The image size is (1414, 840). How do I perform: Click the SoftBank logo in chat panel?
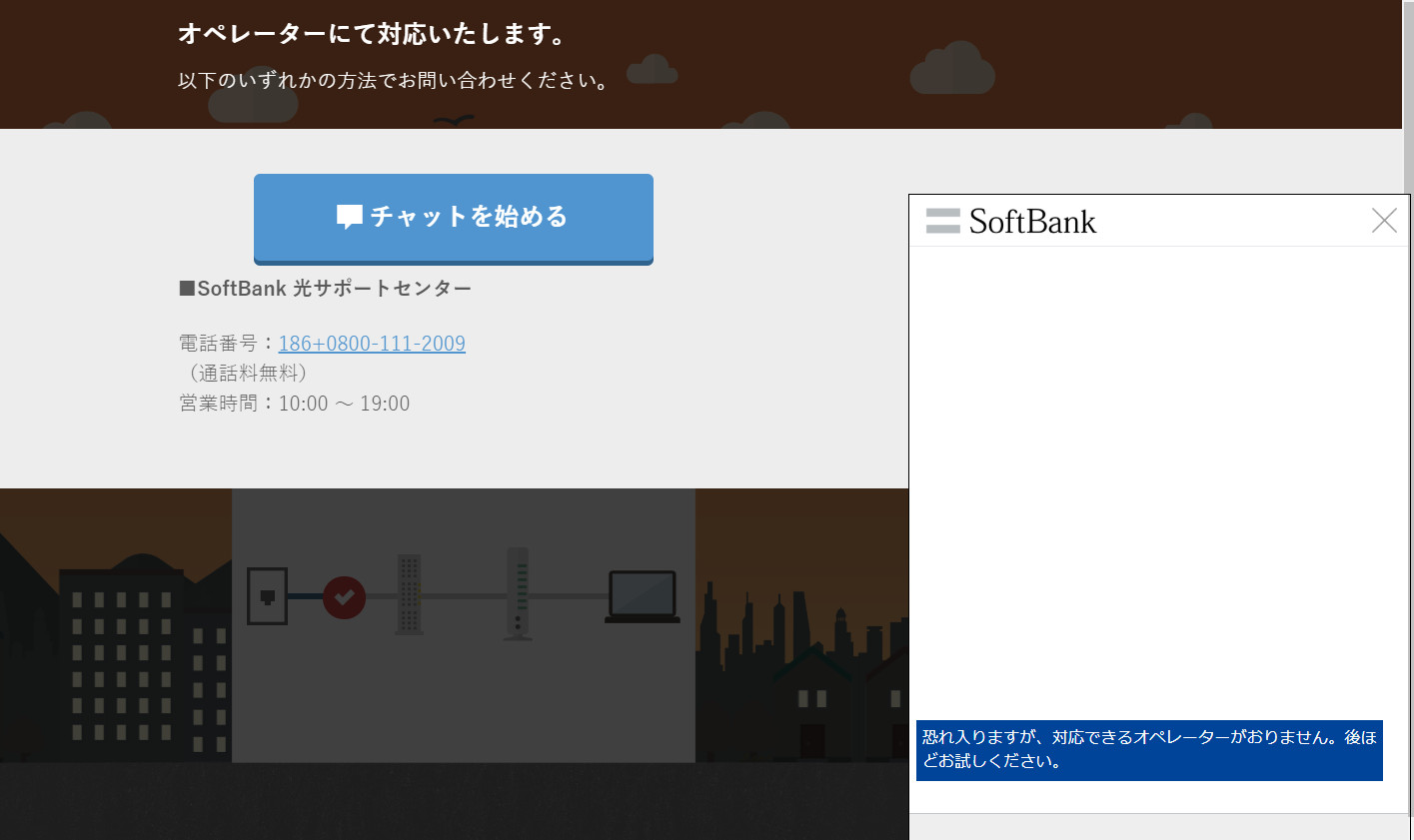(x=1011, y=221)
